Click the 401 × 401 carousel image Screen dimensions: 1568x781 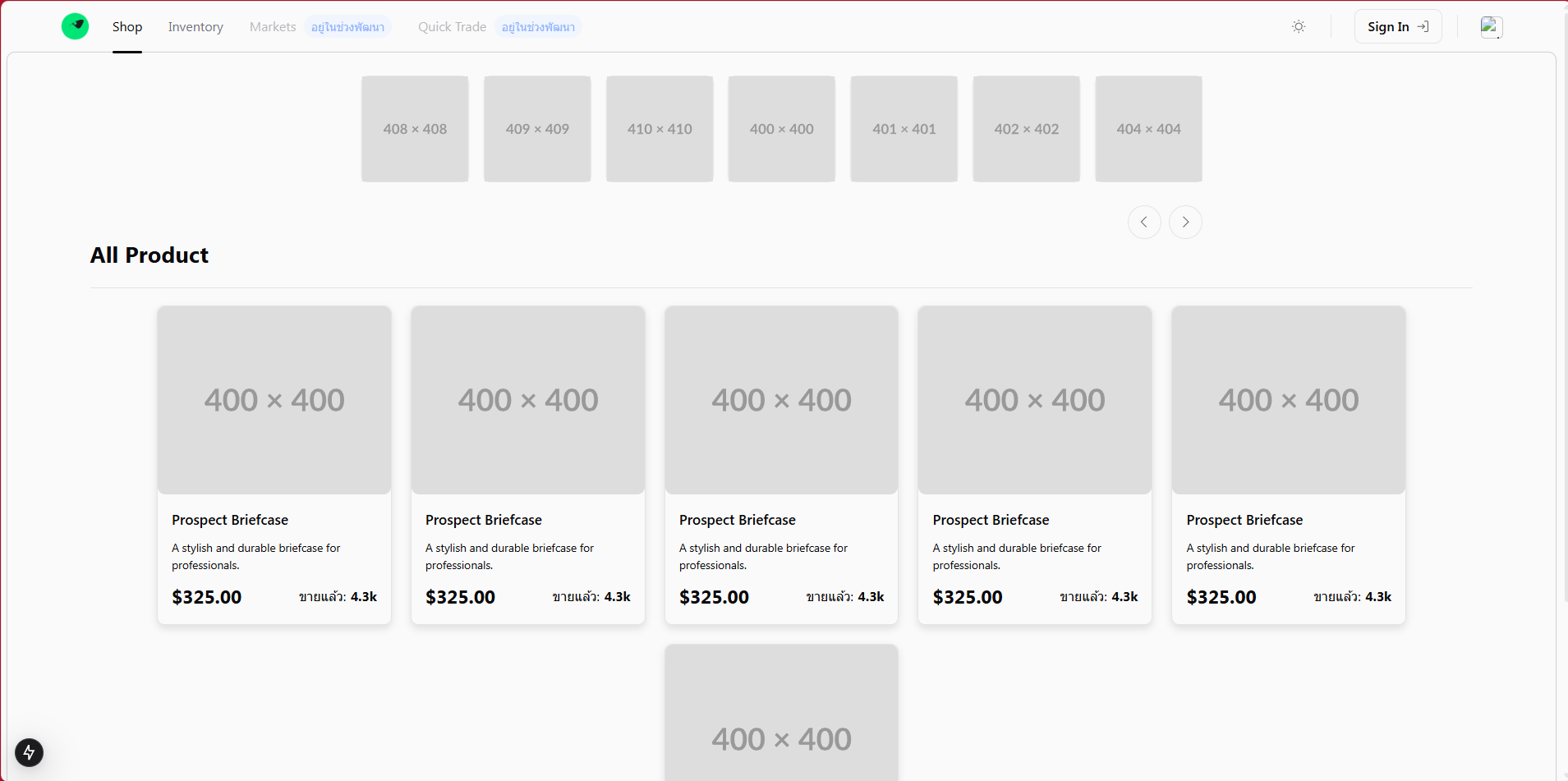pyautogui.click(x=904, y=129)
